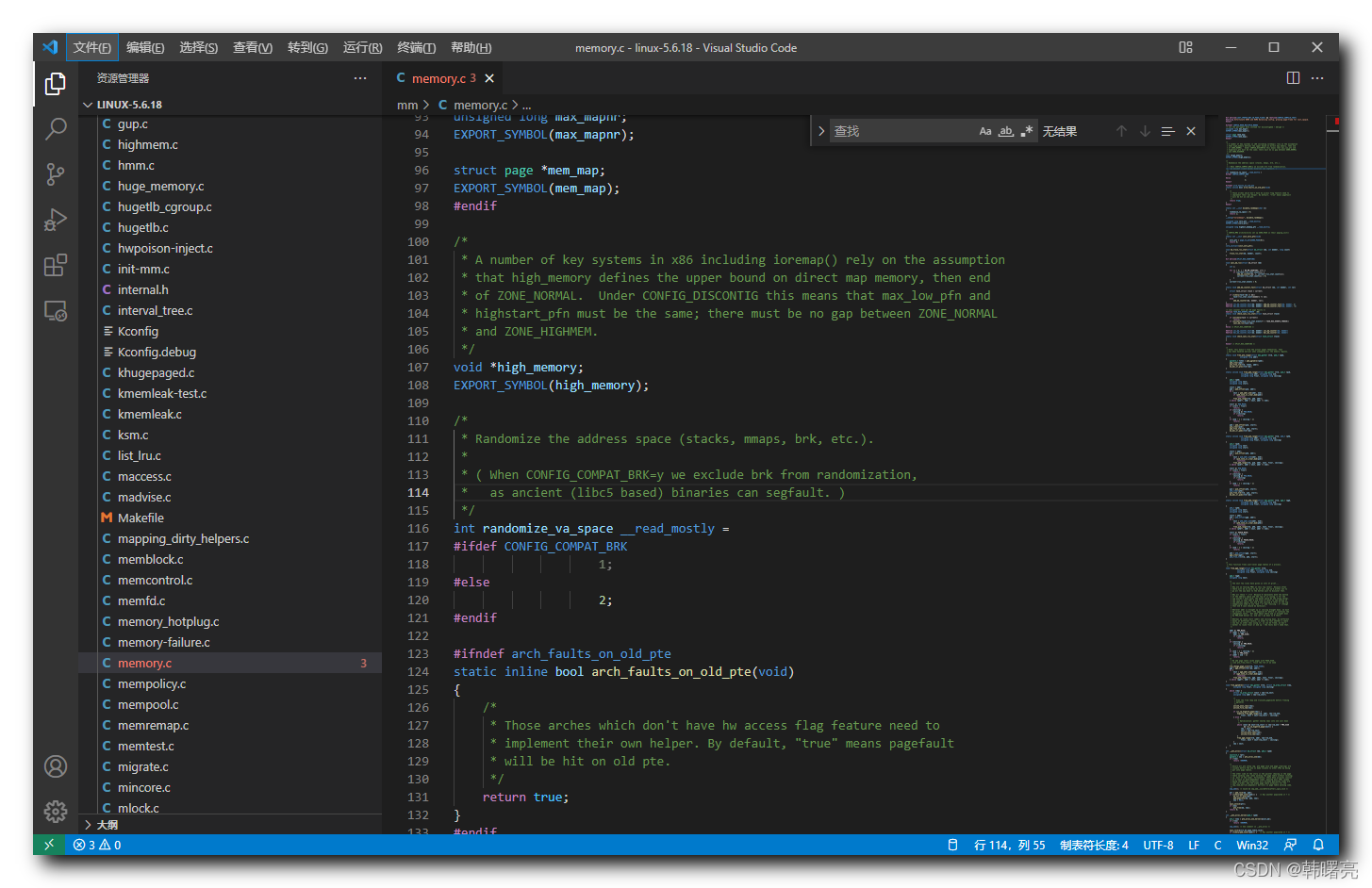The image size is (1372, 888).
Task: Go to next match arrow in find
Action: click(x=1145, y=131)
